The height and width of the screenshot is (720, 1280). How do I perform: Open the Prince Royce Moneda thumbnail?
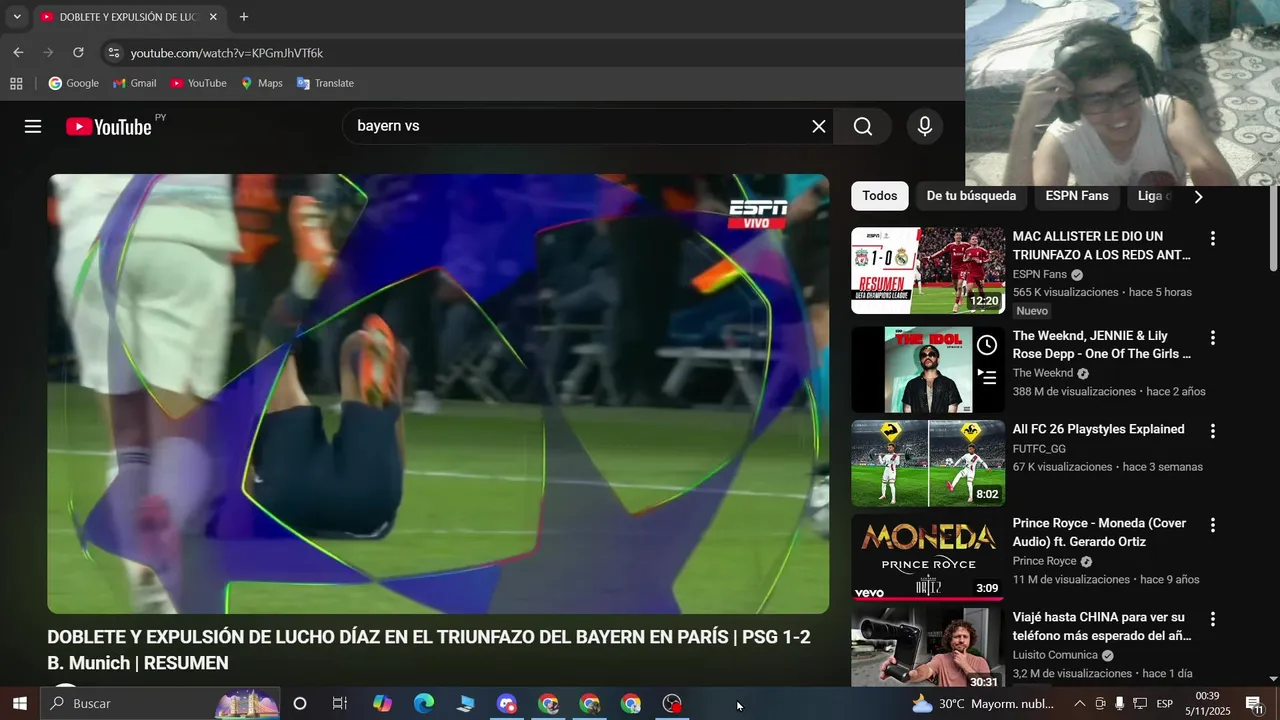(928, 557)
